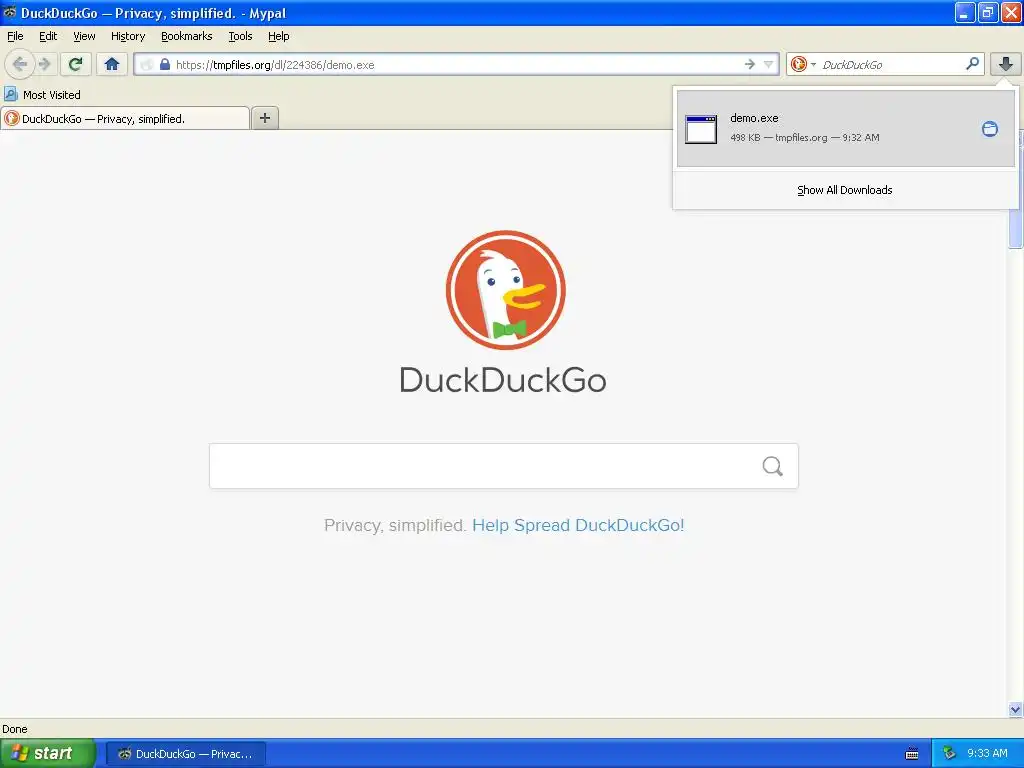Click the padlock site security icon
Screen dimensions: 1024x768
coord(165,65)
